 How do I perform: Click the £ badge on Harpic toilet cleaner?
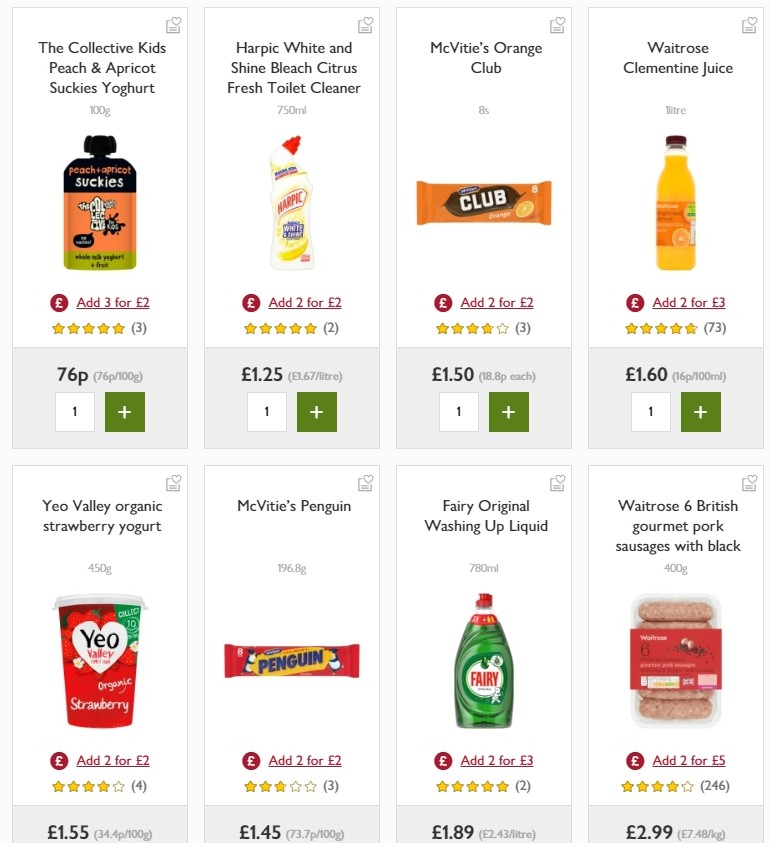(x=248, y=302)
